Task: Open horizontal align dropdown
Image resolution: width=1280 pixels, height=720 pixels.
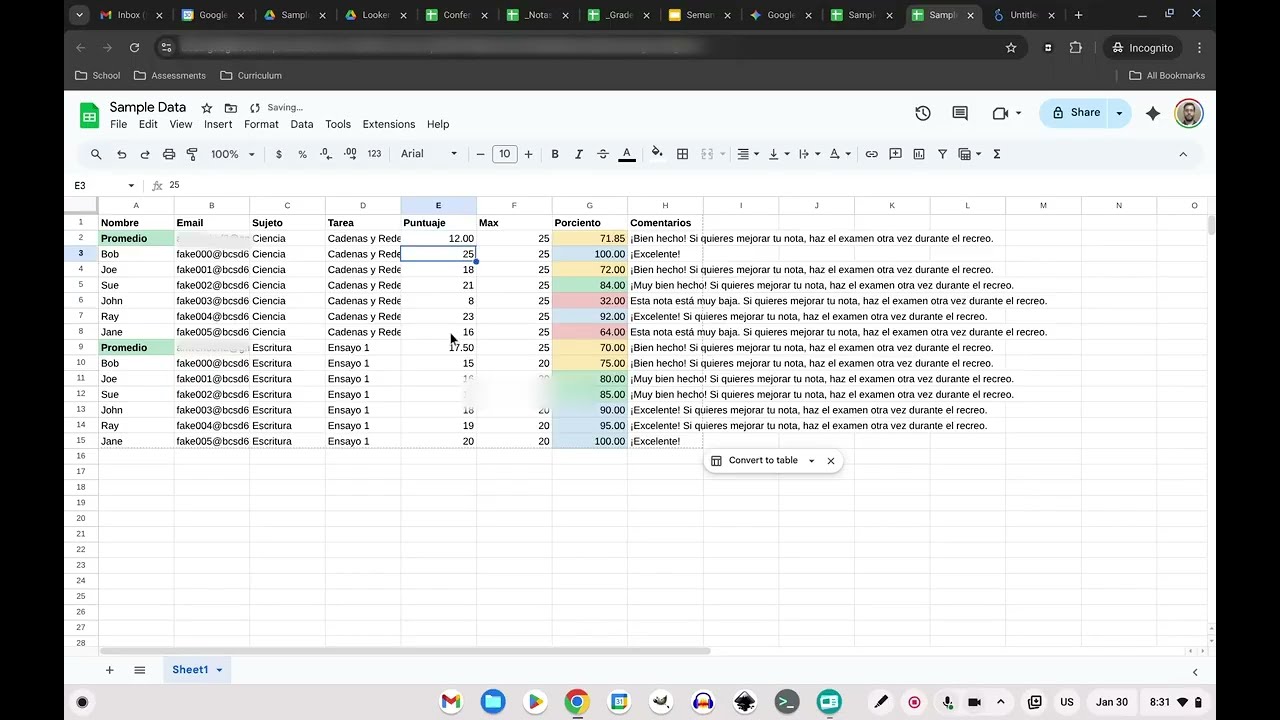Action: tap(748, 154)
